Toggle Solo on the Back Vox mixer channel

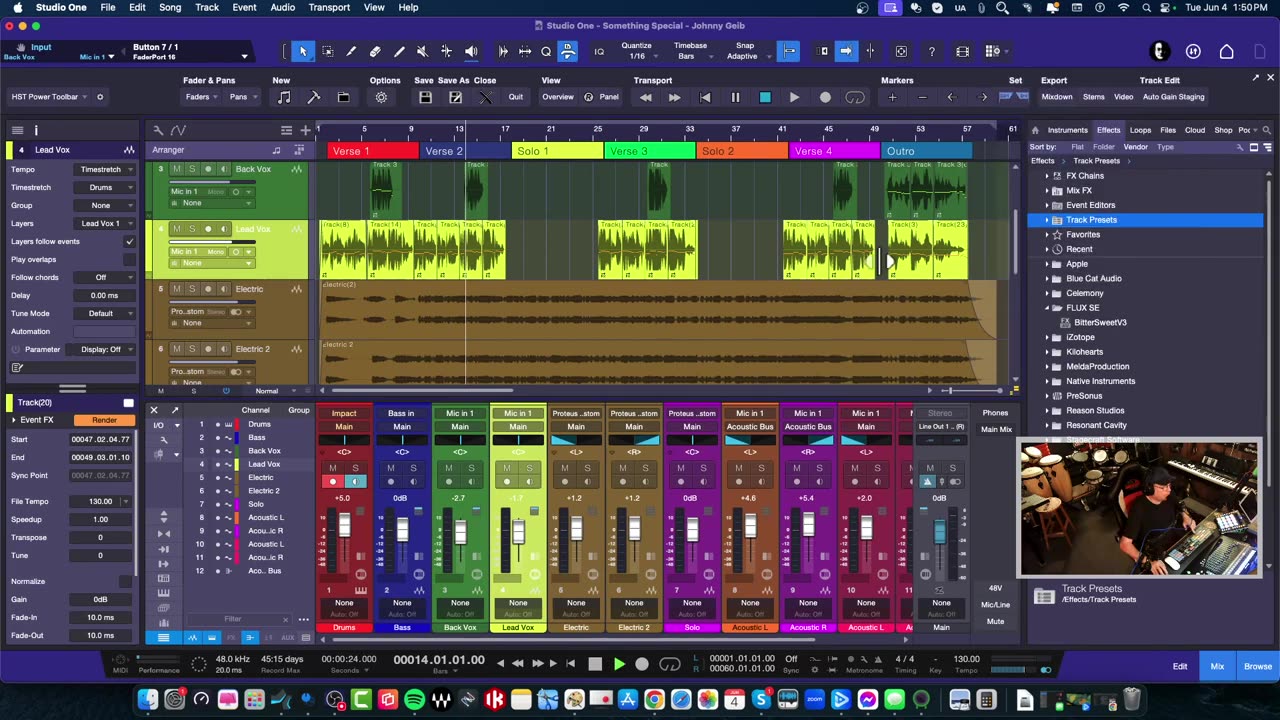(472, 468)
